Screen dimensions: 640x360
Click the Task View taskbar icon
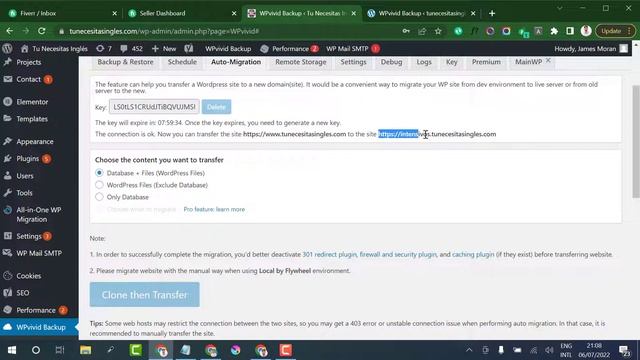tap(60, 350)
